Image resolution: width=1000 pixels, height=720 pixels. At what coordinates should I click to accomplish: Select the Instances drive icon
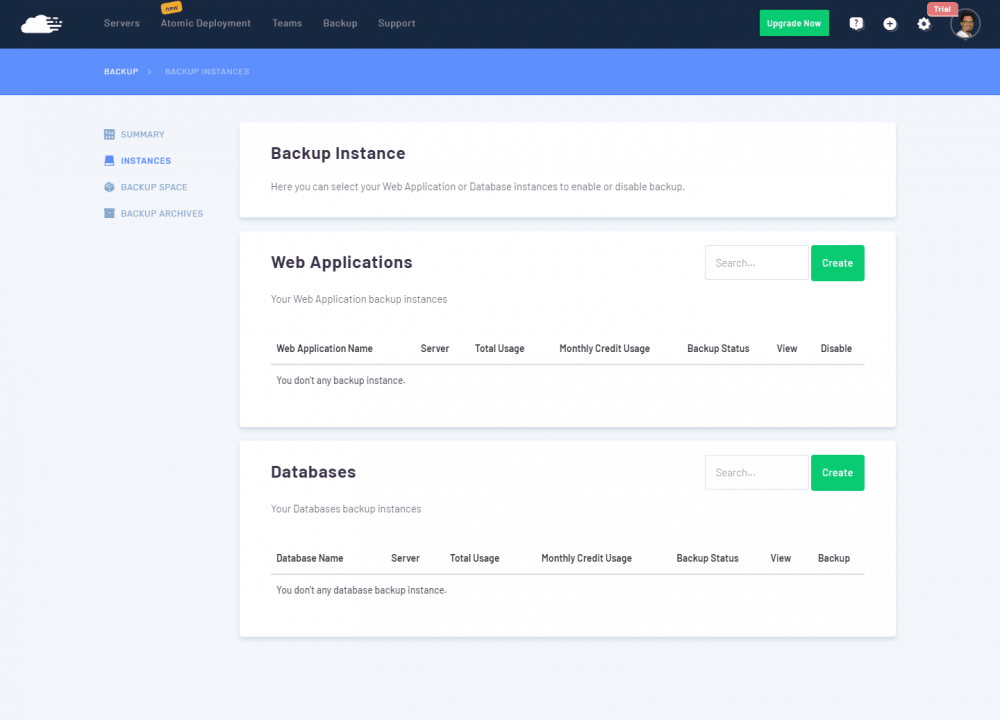[108, 160]
